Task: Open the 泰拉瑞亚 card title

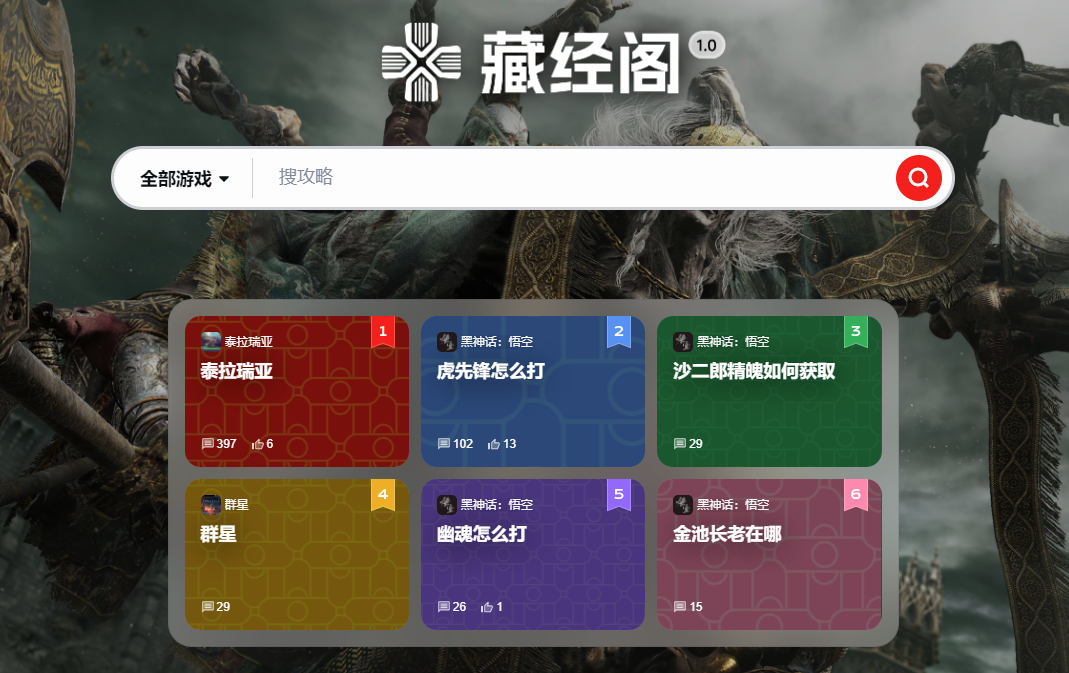Action: tap(237, 371)
